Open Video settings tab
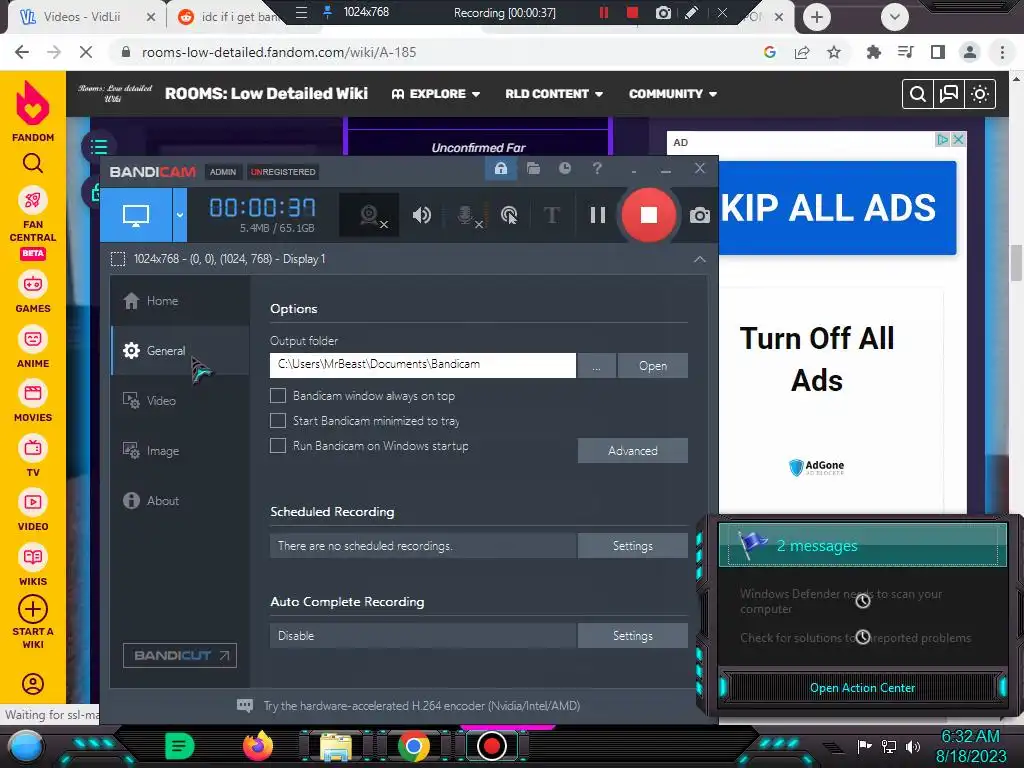The height and width of the screenshot is (768, 1024). point(180,400)
